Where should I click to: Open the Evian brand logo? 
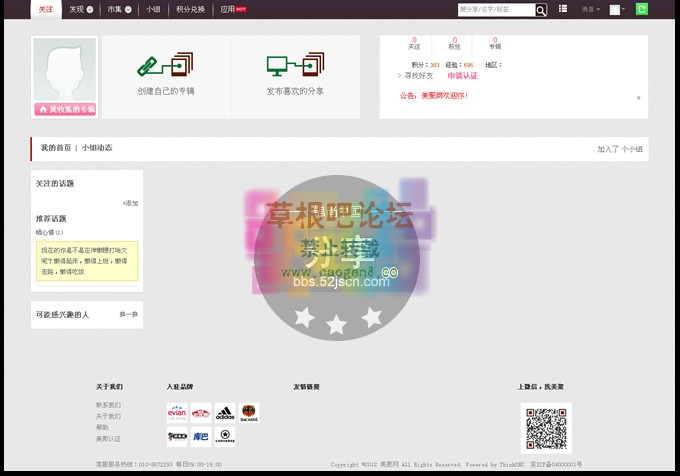(177, 412)
